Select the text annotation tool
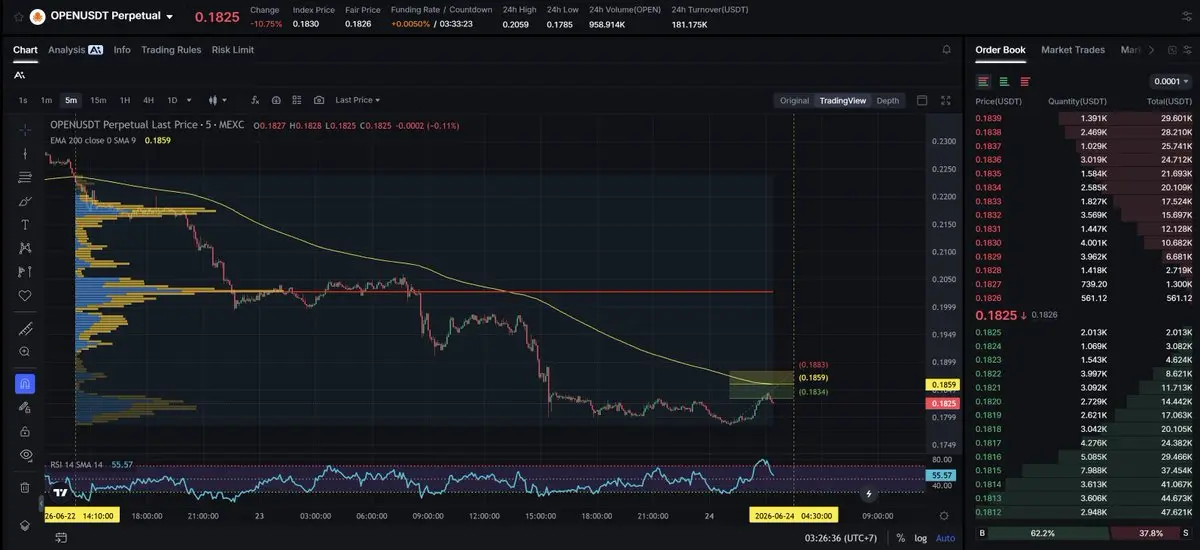This screenshot has height=550, width=1200. click(25, 224)
